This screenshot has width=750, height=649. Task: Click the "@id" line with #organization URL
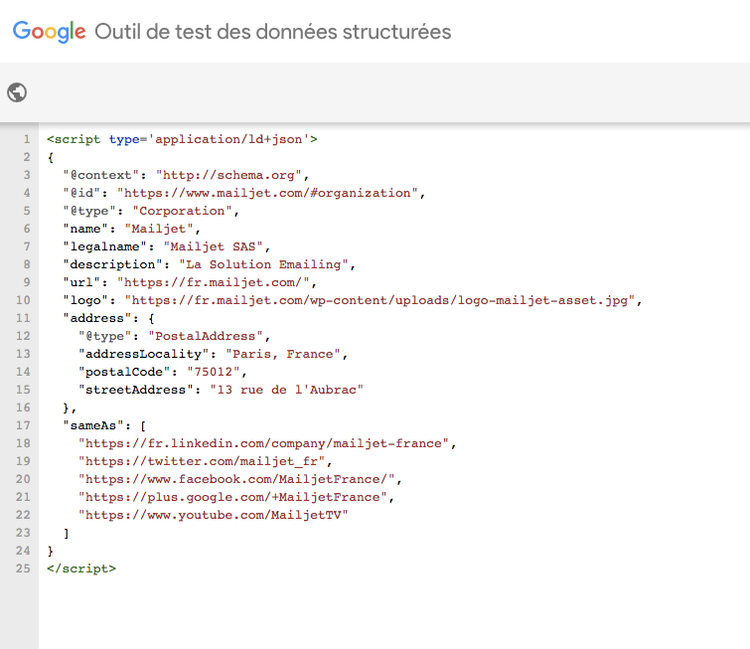pyautogui.click(x=244, y=193)
